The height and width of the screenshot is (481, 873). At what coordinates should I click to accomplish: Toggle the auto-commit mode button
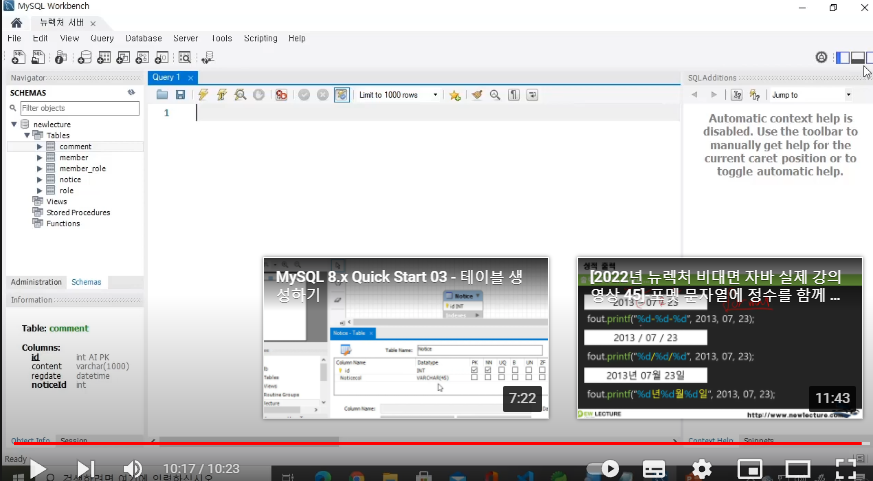pyautogui.click(x=341, y=95)
